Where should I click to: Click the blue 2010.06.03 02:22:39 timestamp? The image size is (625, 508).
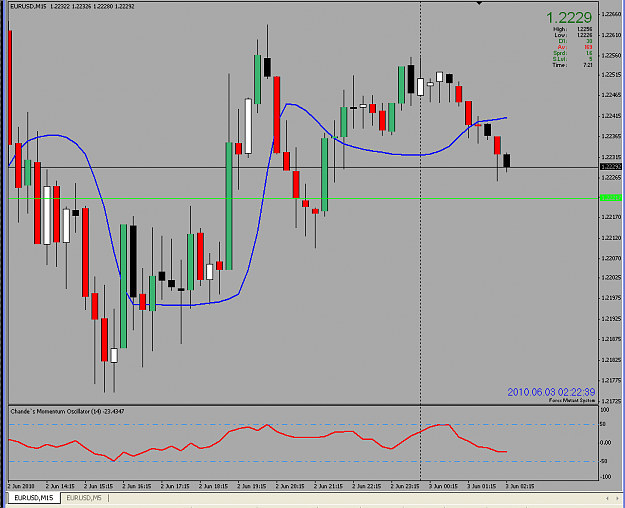(x=551, y=392)
